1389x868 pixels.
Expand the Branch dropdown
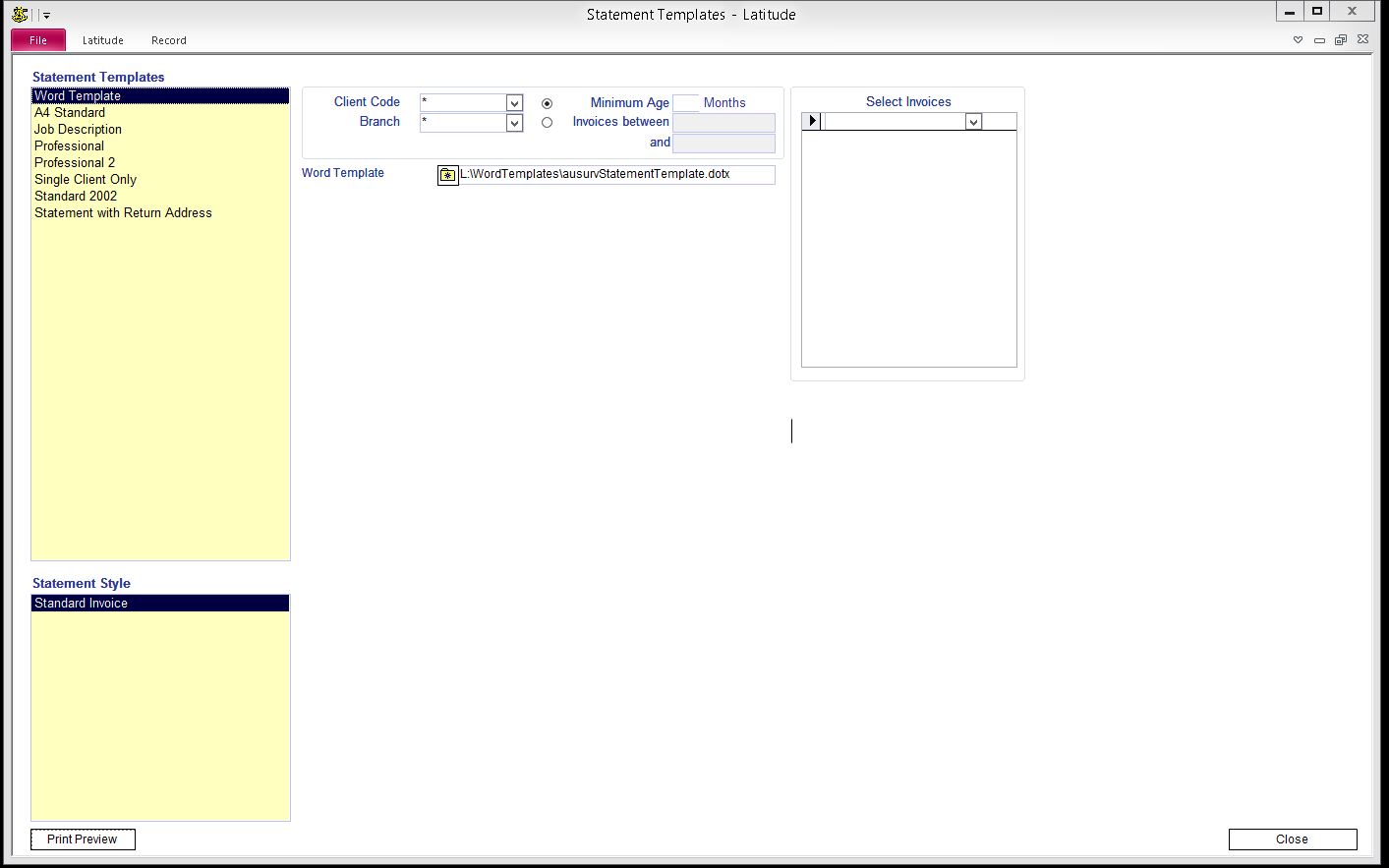[x=514, y=123]
